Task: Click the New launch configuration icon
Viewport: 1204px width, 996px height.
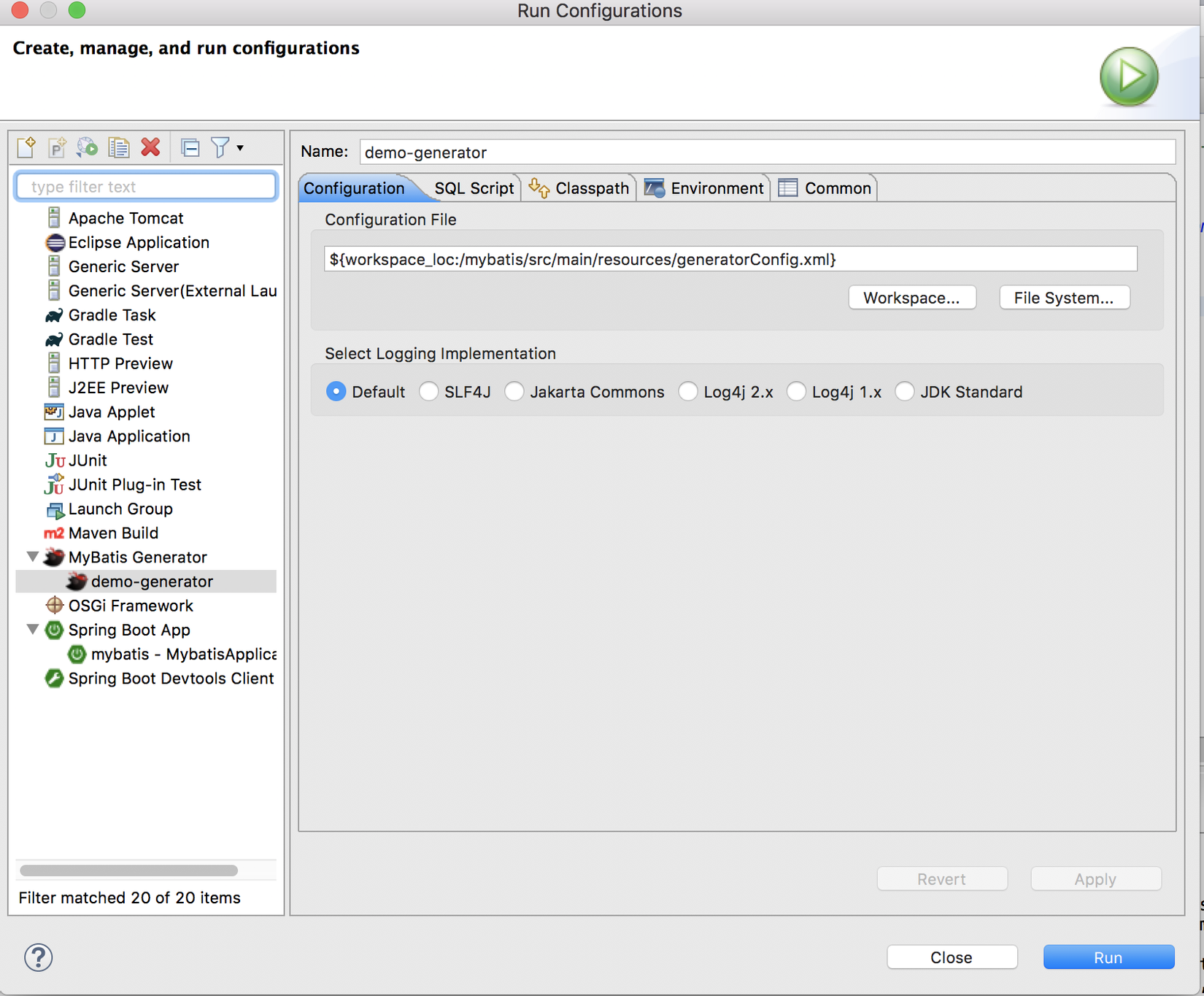Action: [x=26, y=147]
